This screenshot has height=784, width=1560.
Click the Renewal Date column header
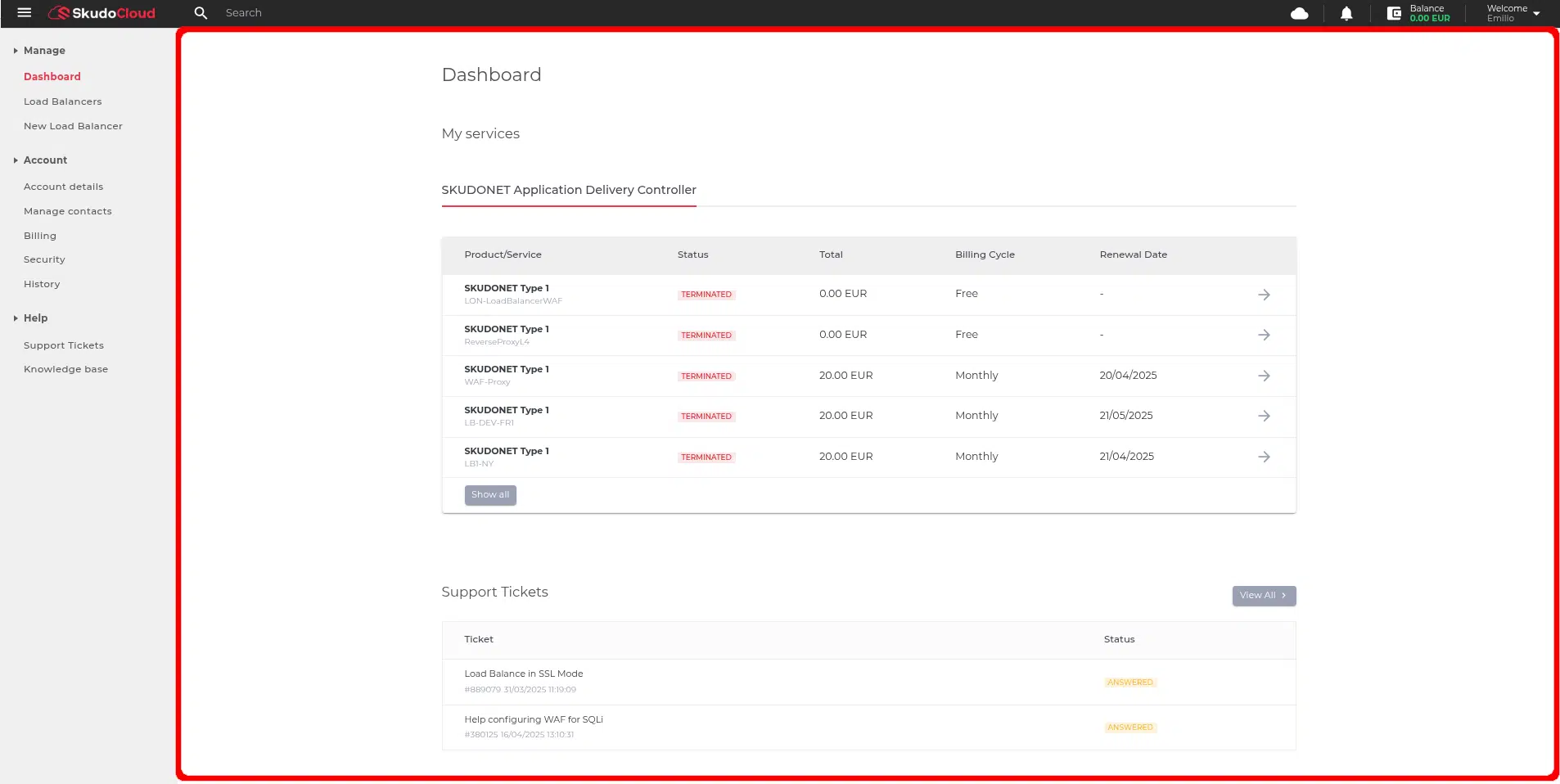point(1133,255)
